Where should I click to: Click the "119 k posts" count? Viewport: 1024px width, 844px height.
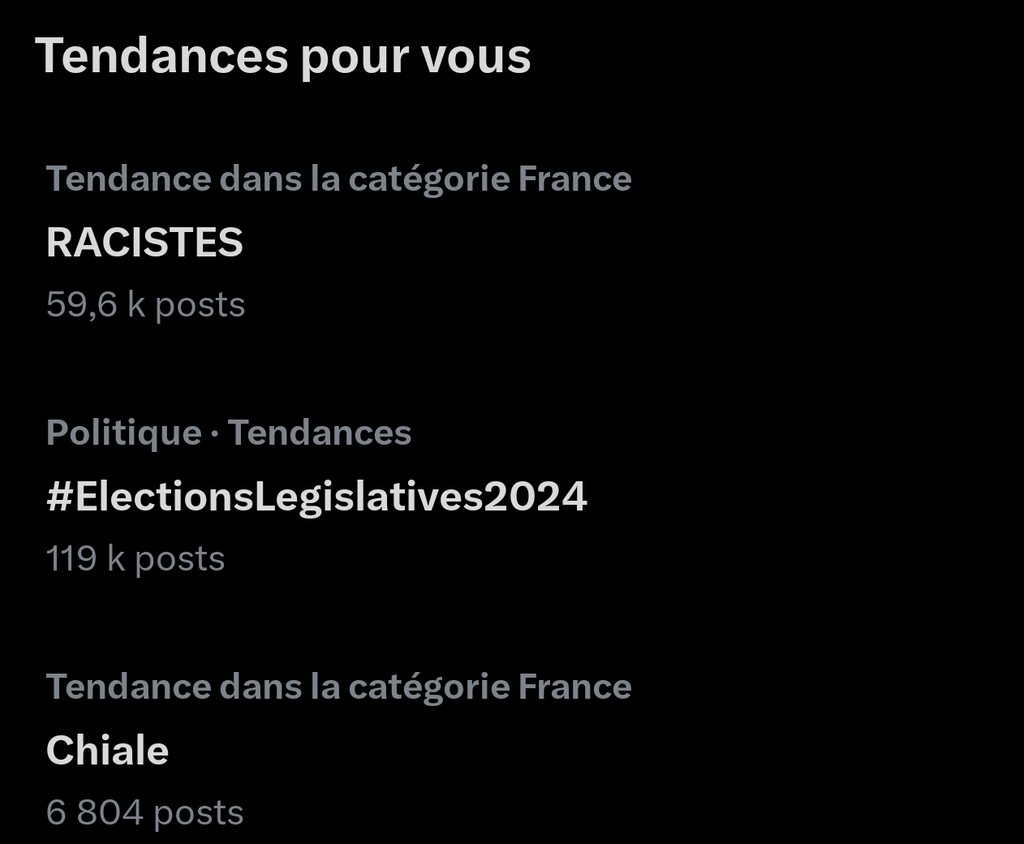[135, 559]
